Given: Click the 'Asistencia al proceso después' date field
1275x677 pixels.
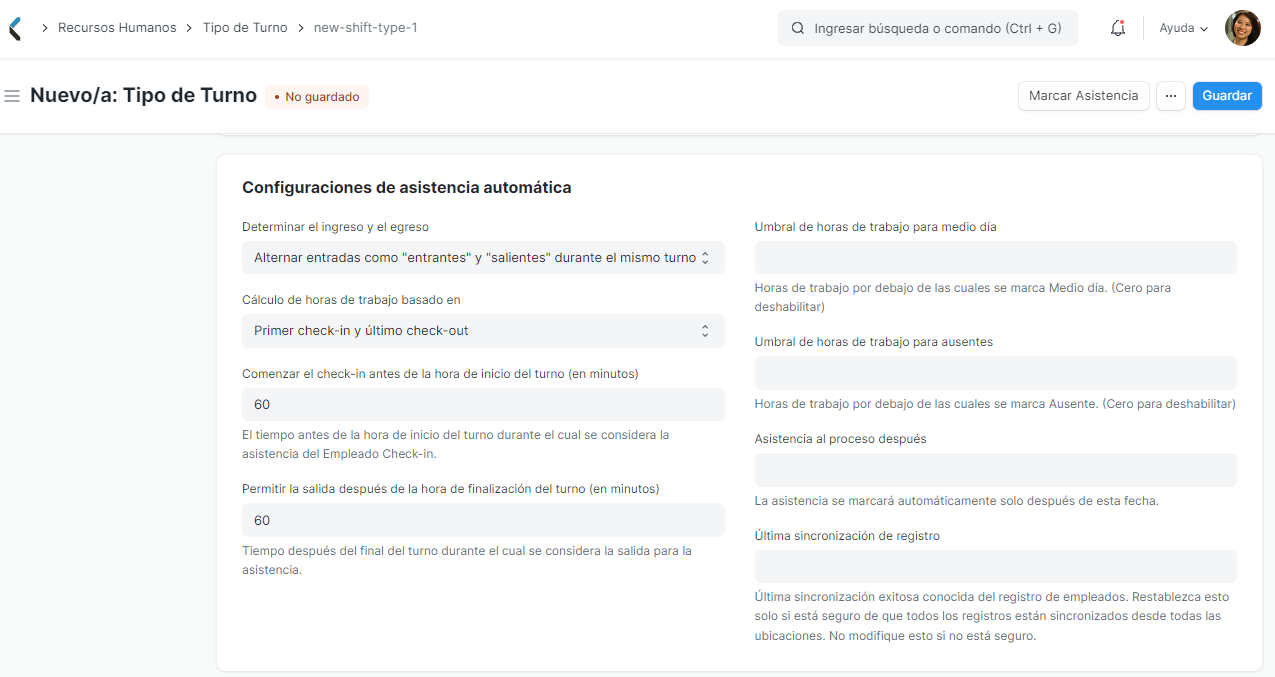Looking at the screenshot, I should click(995, 468).
